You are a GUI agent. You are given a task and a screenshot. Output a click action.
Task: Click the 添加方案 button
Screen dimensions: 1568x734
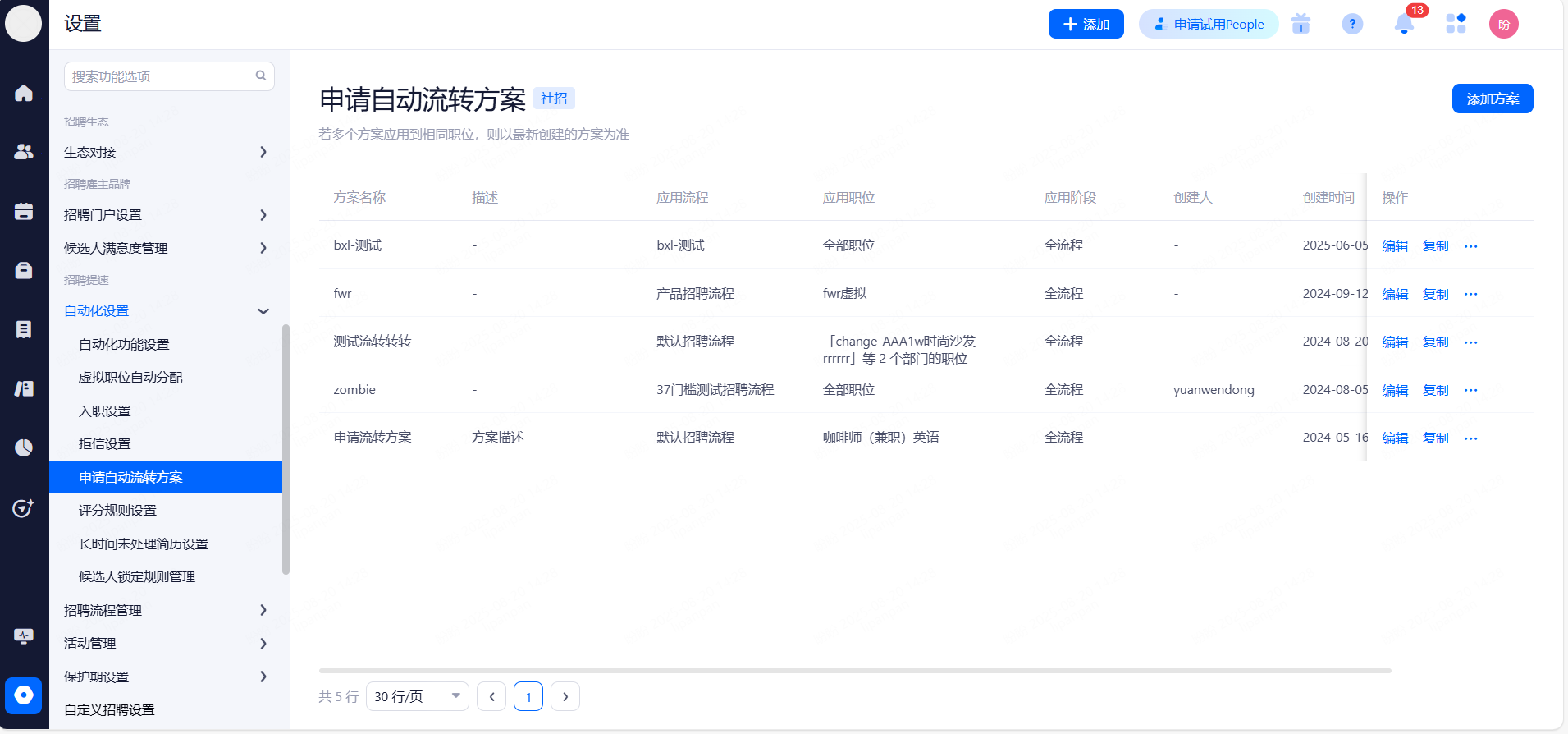(x=1492, y=99)
